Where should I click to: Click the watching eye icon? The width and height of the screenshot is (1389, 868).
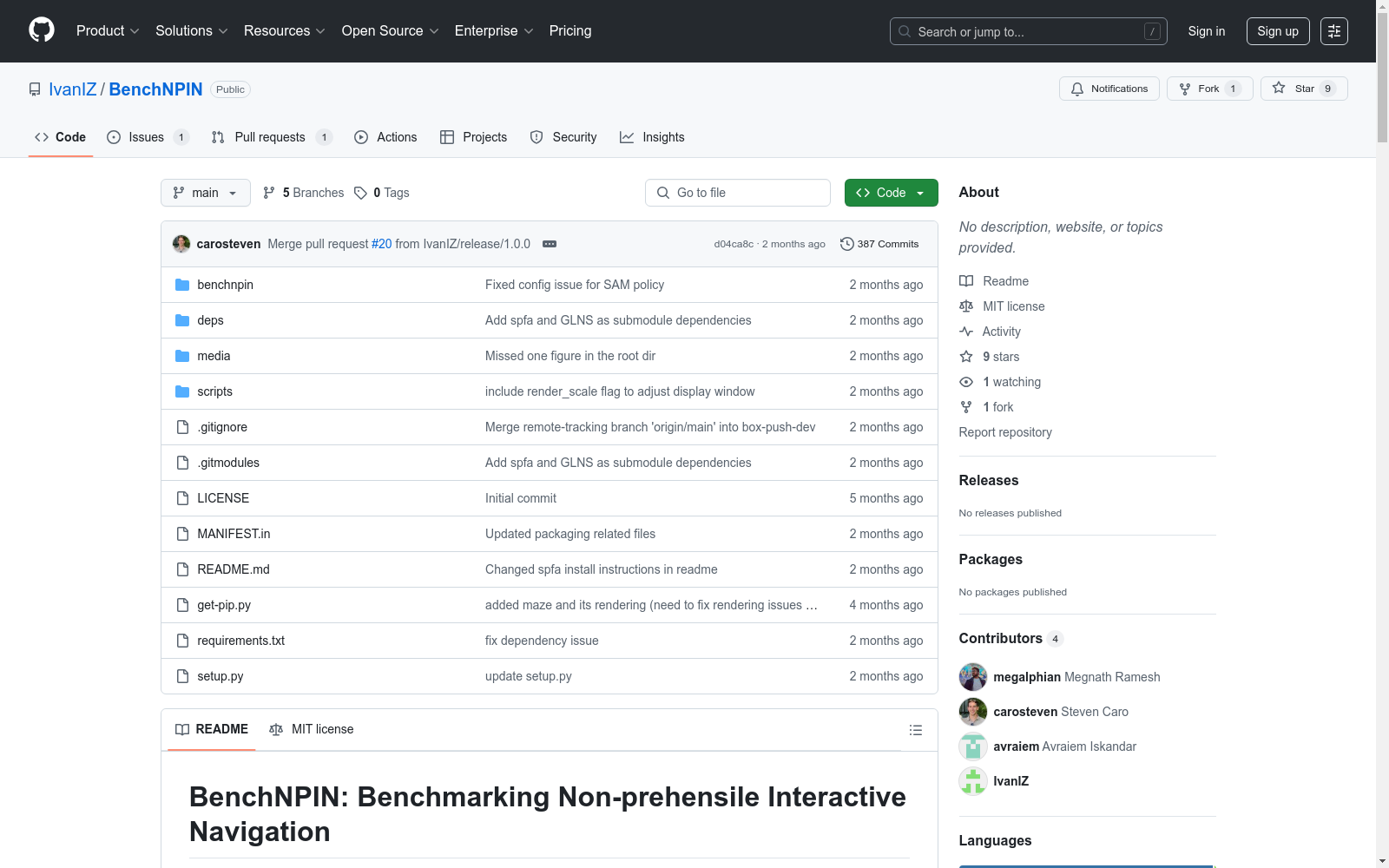tap(966, 382)
